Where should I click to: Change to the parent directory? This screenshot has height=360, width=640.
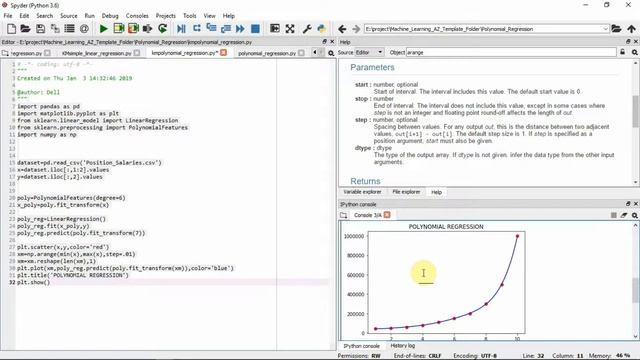click(631, 29)
